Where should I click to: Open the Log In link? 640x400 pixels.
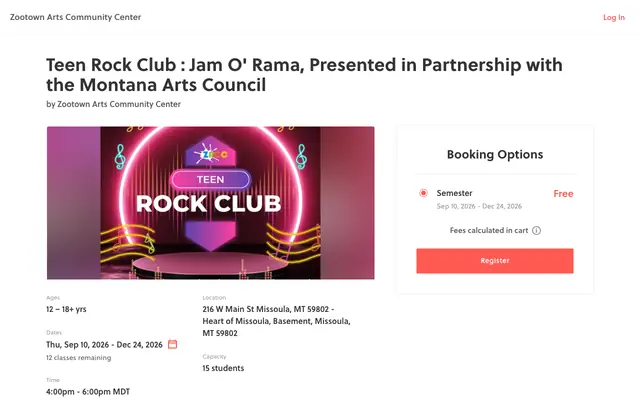tap(614, 17)
